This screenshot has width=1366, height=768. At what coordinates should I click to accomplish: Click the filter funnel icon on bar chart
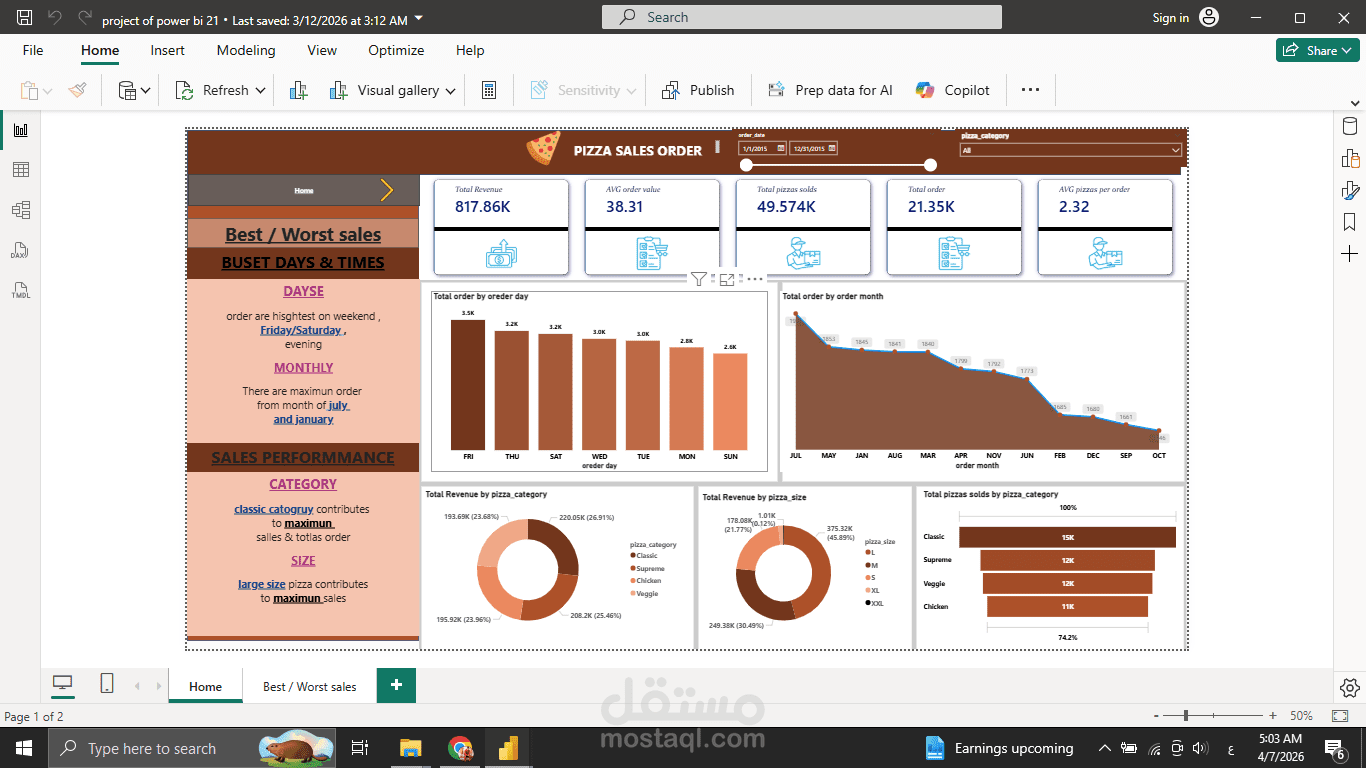click(699, 280)
